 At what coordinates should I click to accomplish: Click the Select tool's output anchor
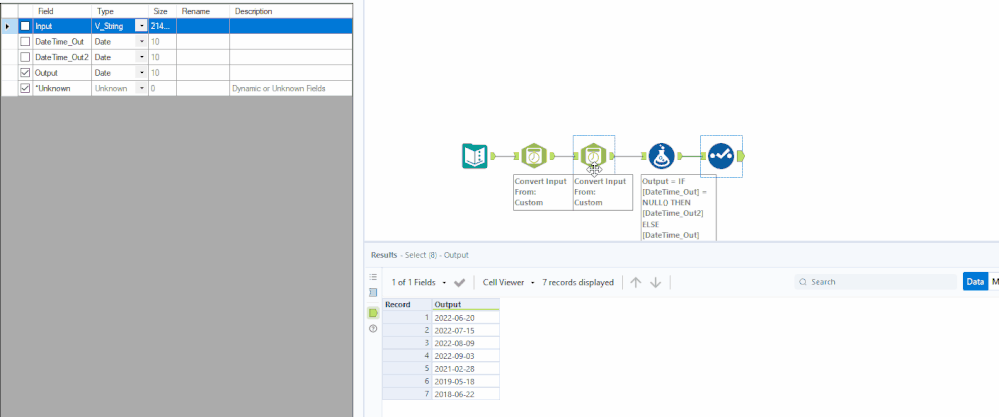(x=740, y=156)
